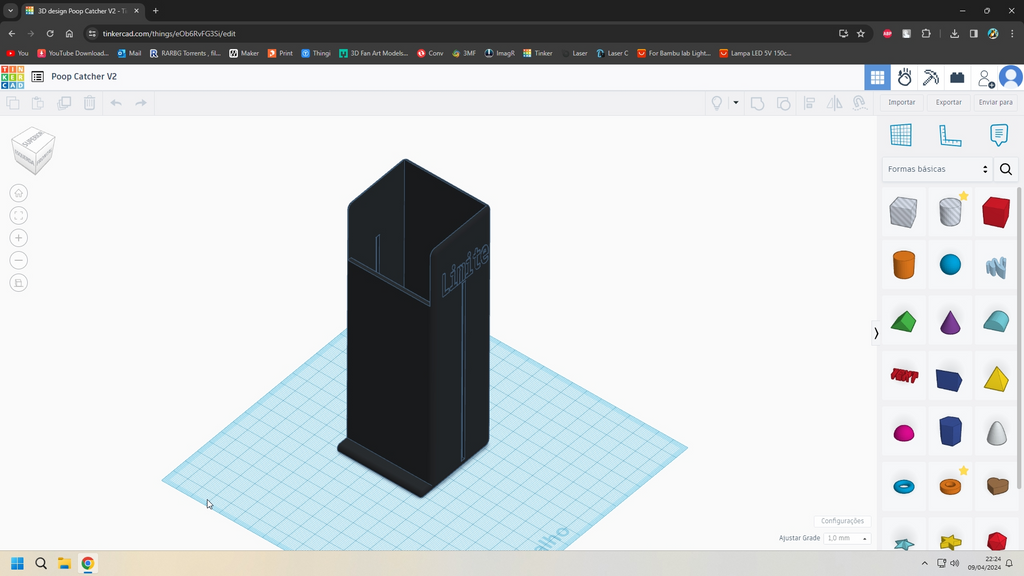Screen dimensions: 1024x576
Task: Toggle orthographic perspective view button
Action: click(x=18, y=283)
